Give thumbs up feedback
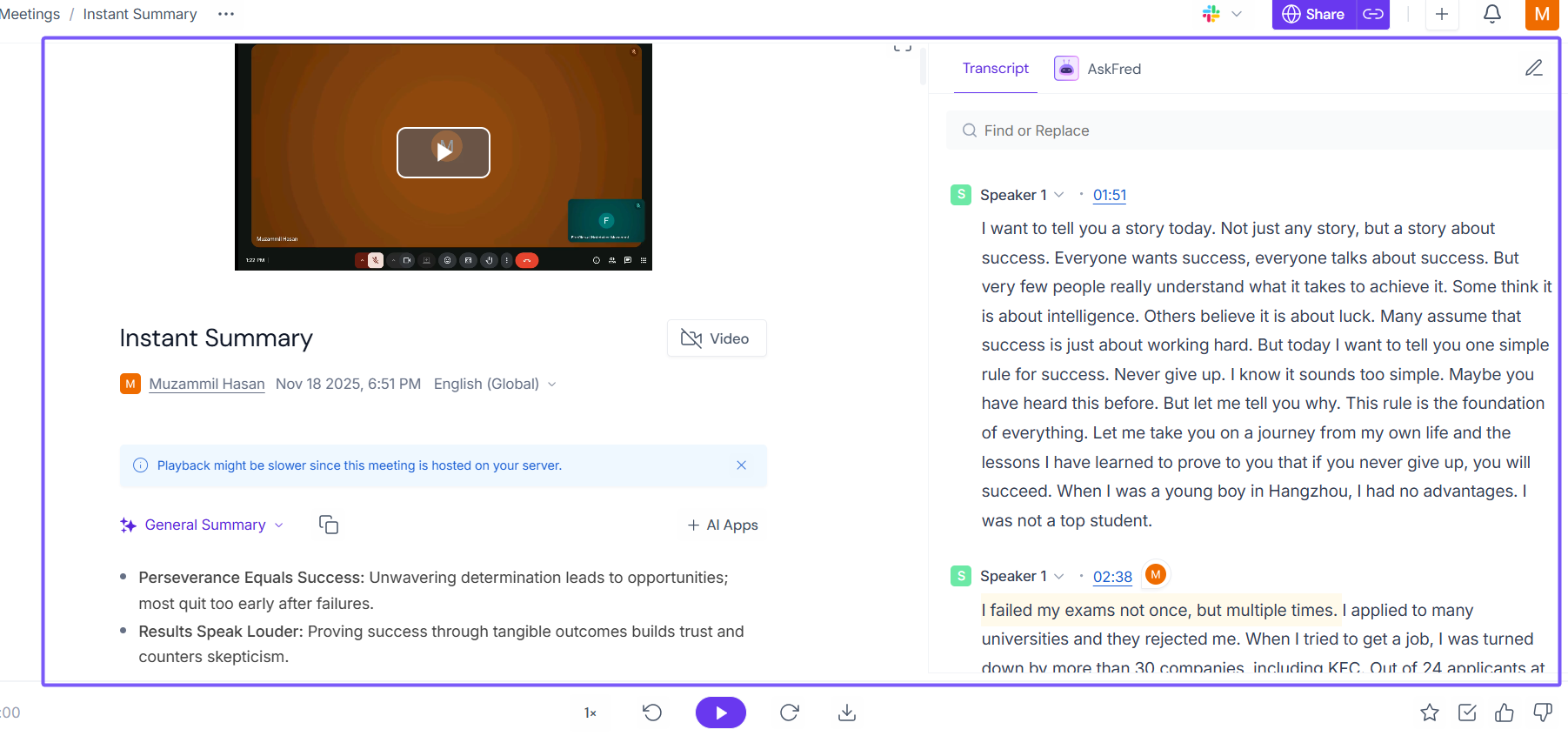 pyautogui.click(x=1504, y=713)
